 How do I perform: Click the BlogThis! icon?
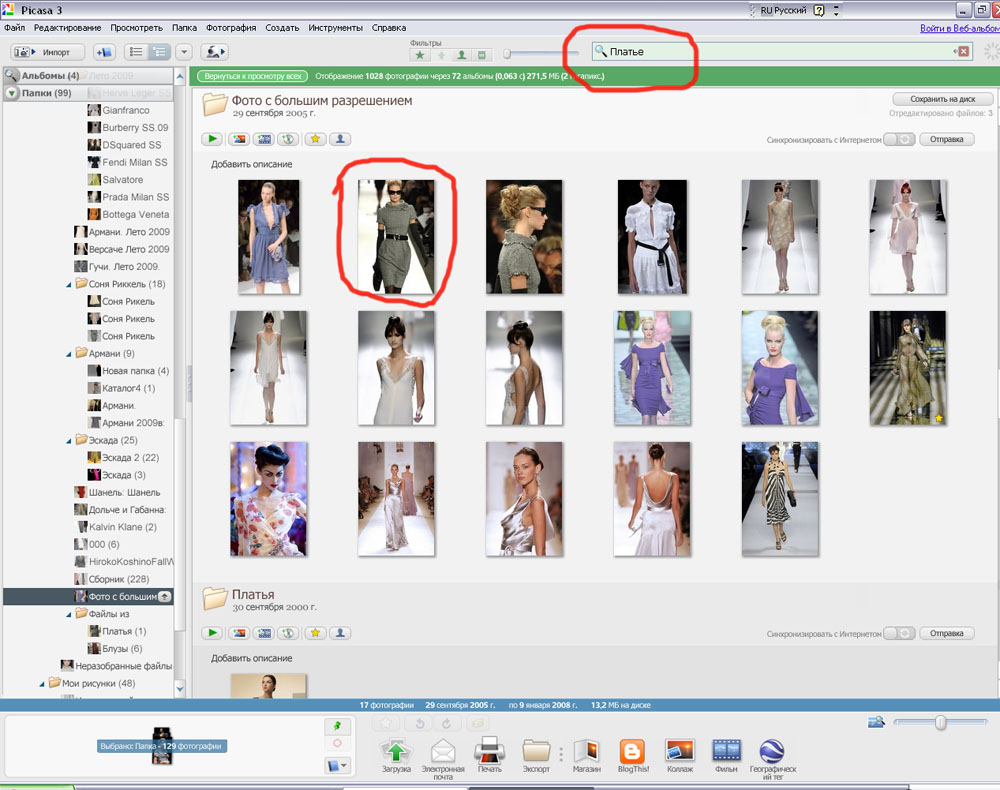click(x=632, y=750)
